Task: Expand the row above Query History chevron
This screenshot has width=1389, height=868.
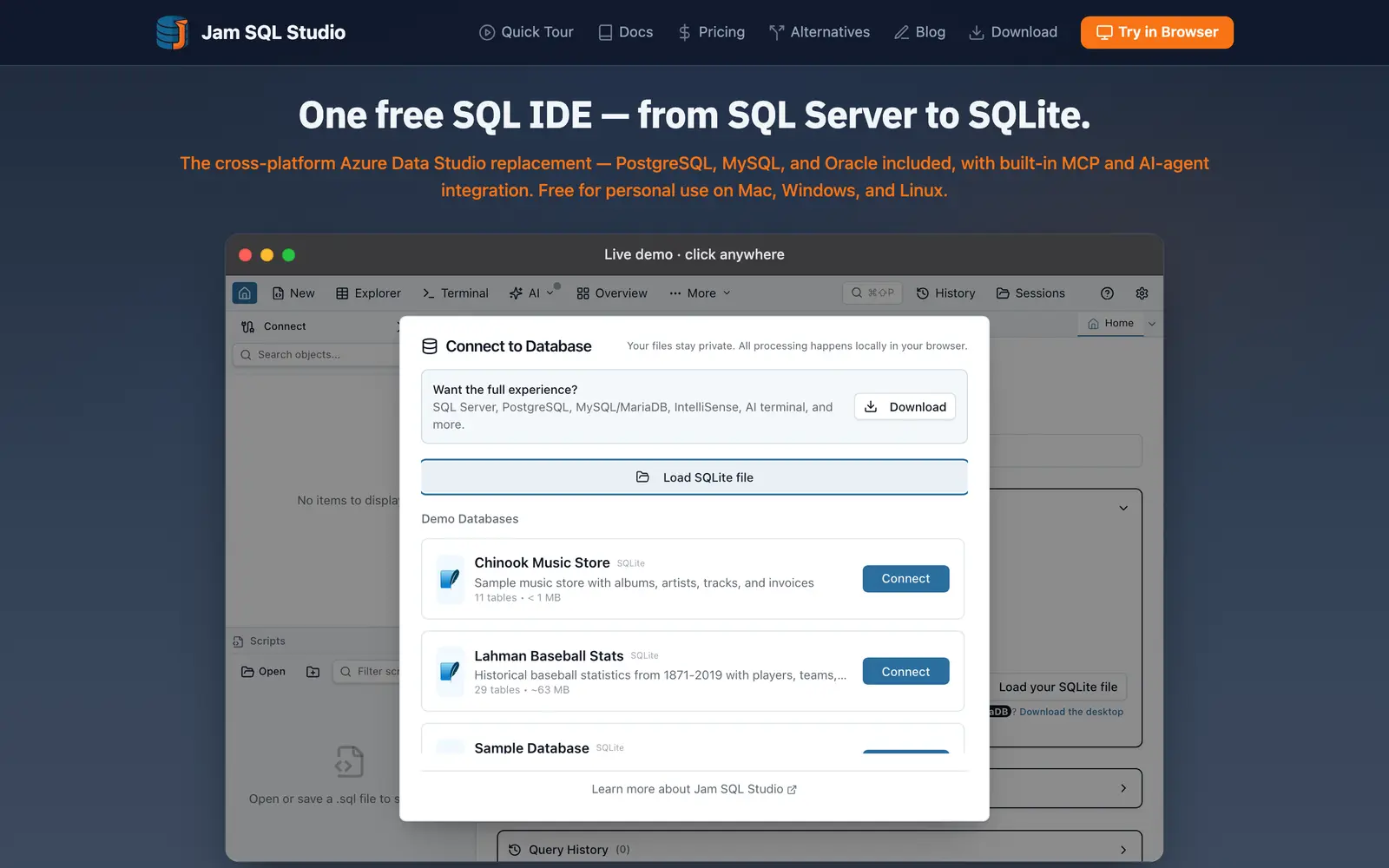Action: point(1123,788)
